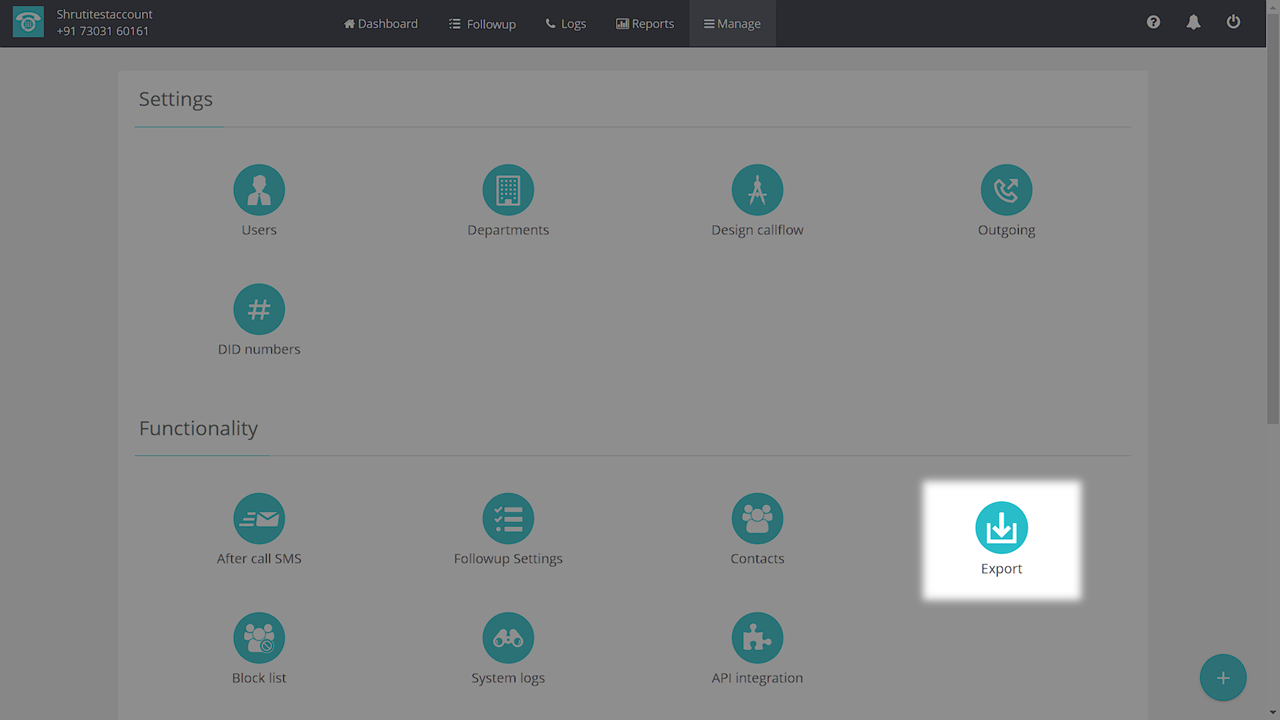Open the Departments icon
The width and height of the screenshot is (1280, 720).
pos(508,190)
